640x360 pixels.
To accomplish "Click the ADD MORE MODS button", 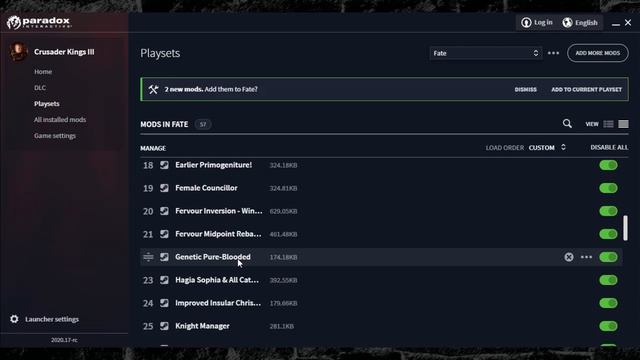I will click(598, 53).
